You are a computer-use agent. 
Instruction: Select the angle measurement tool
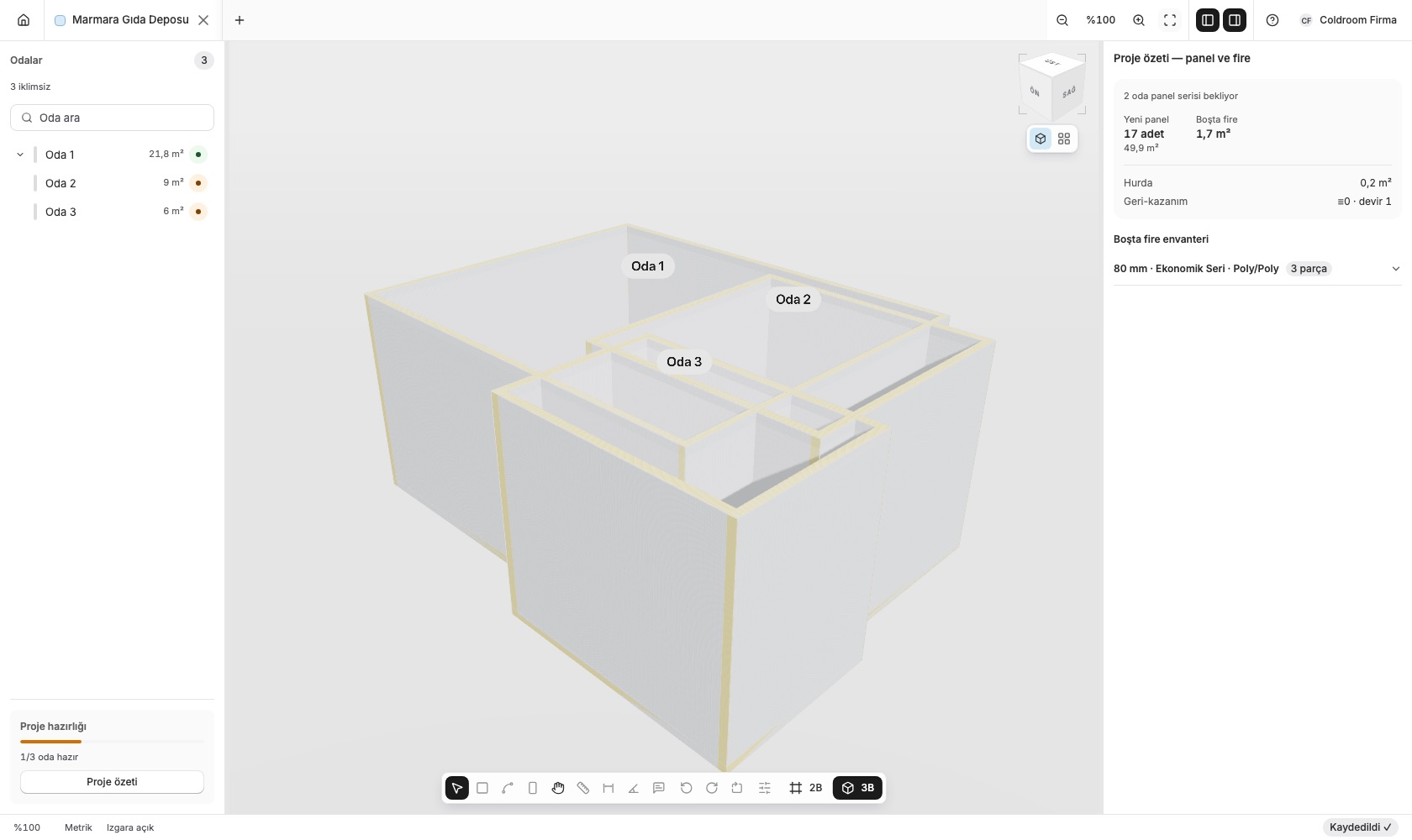coord(634,788)
